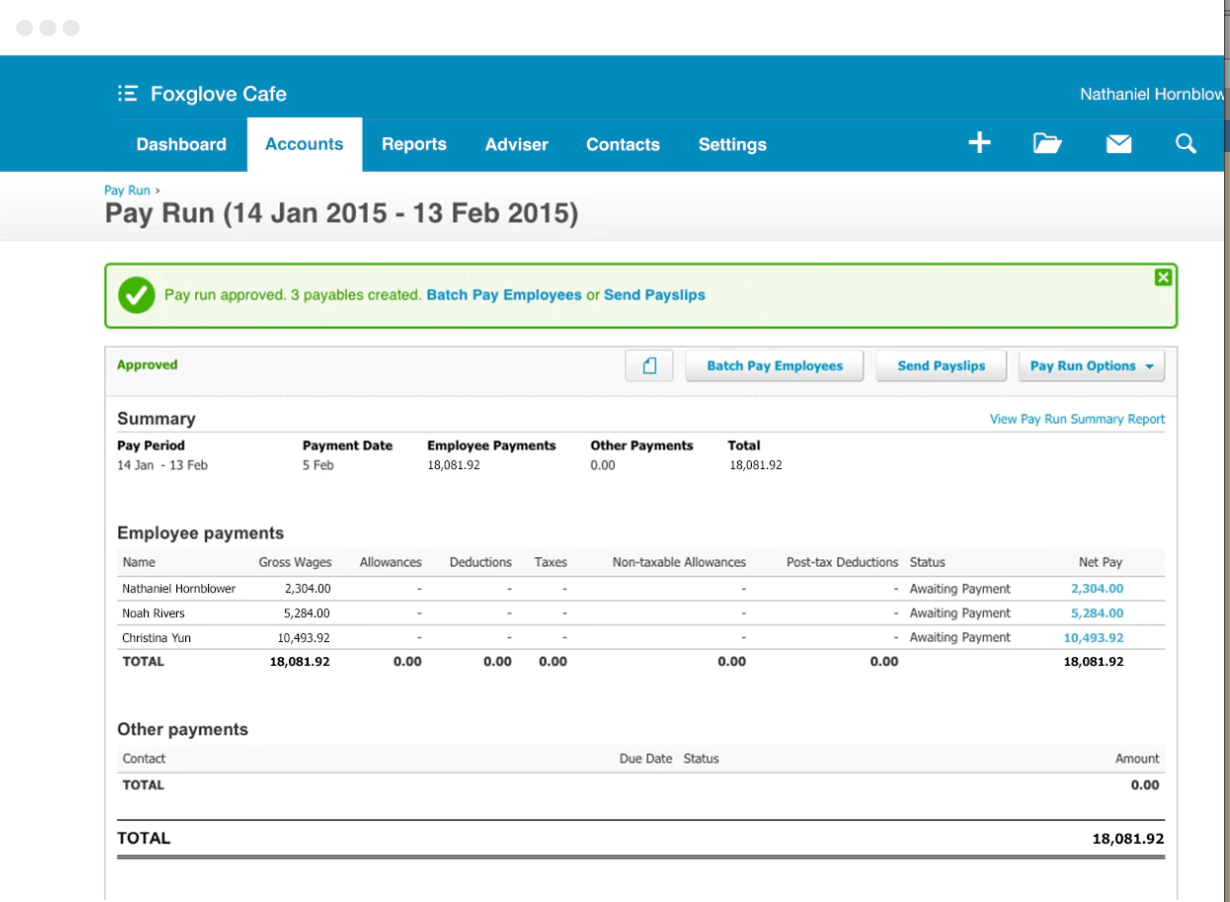1230x902 pixels.
Task: Click Send Payslips link in green banner
Action: point(654,295)
